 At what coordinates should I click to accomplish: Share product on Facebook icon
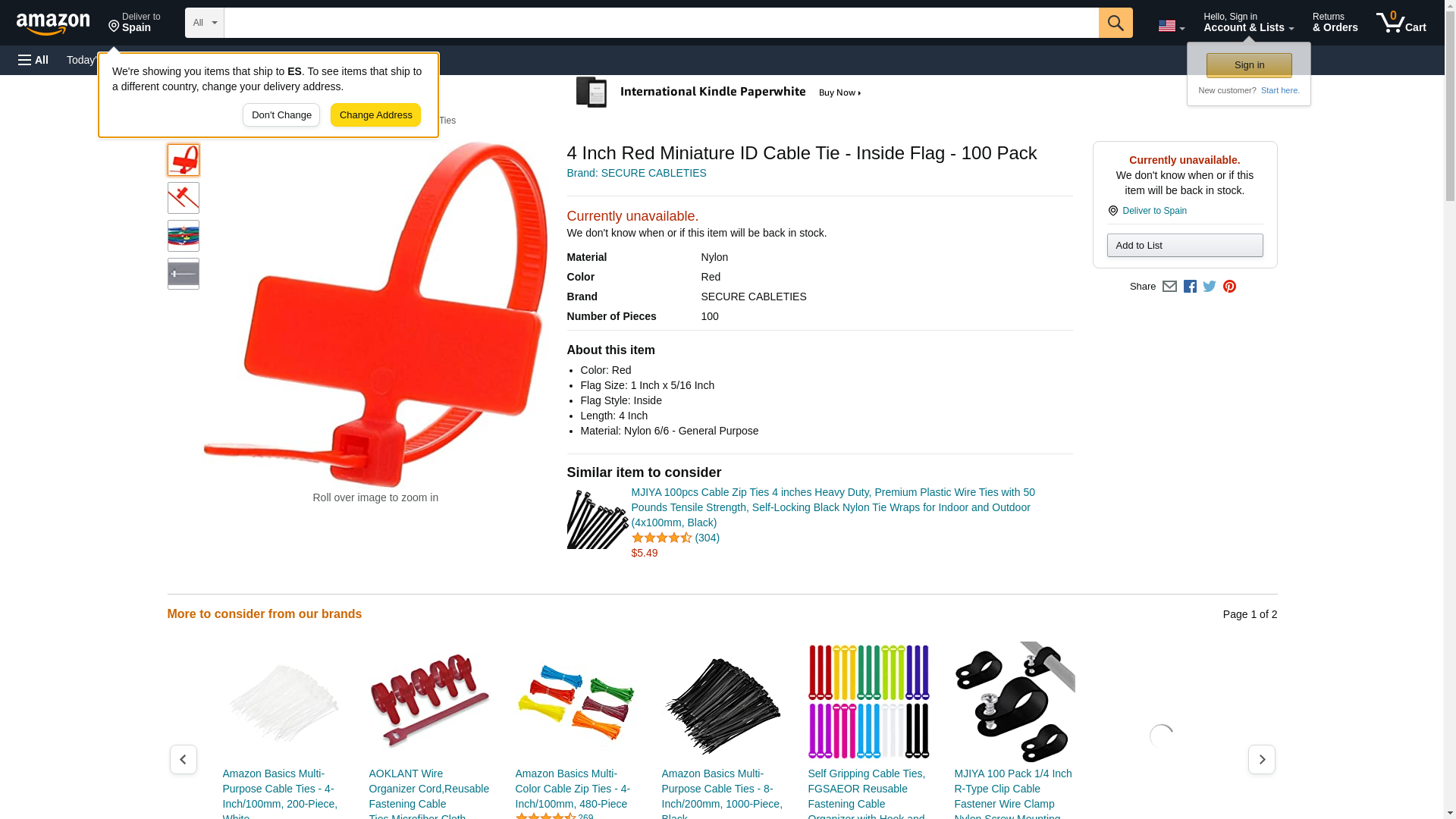tap(1190, 287)
